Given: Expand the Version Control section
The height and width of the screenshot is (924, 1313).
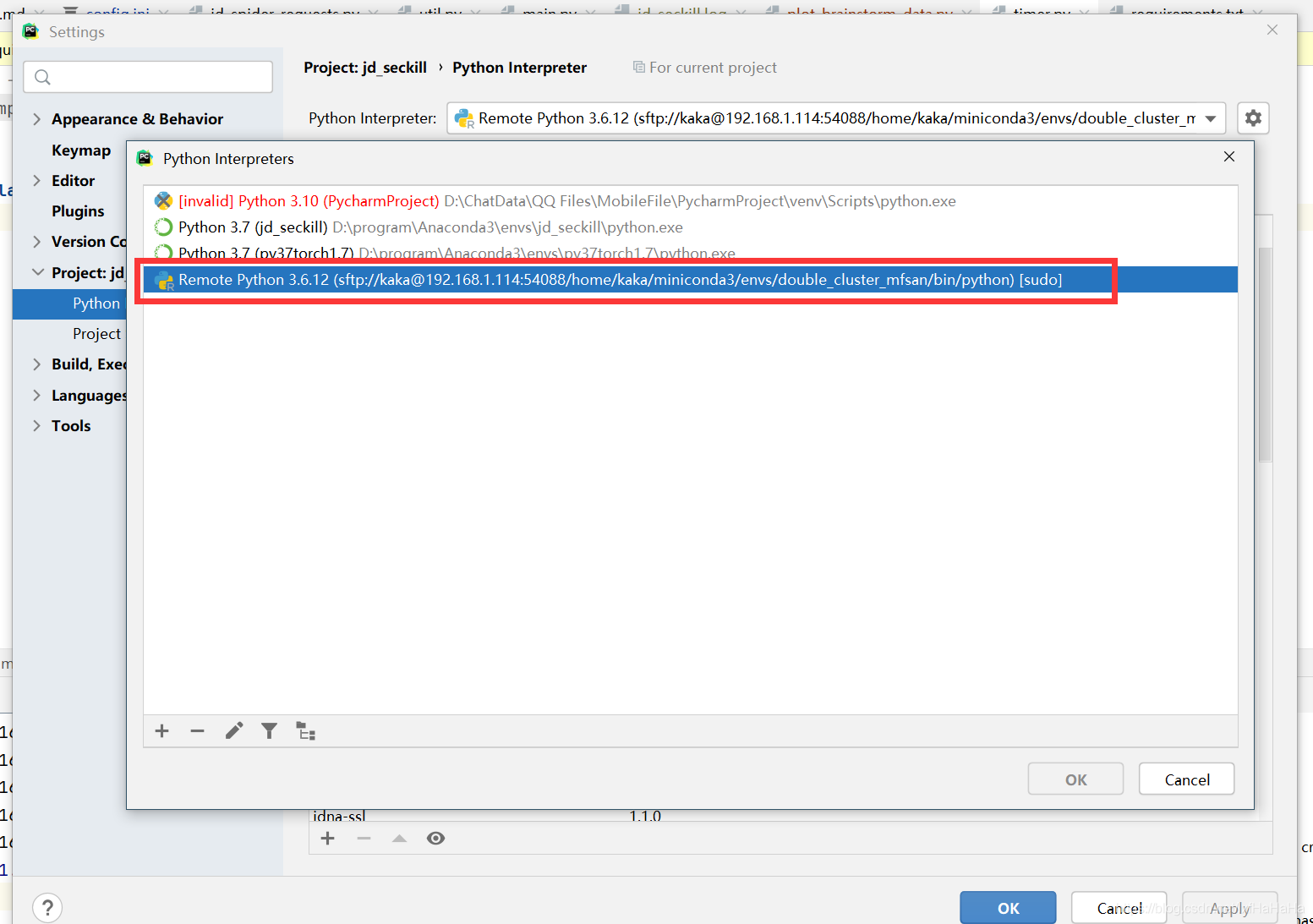Looking at the screenshot, I should click(x=36, y=242).
